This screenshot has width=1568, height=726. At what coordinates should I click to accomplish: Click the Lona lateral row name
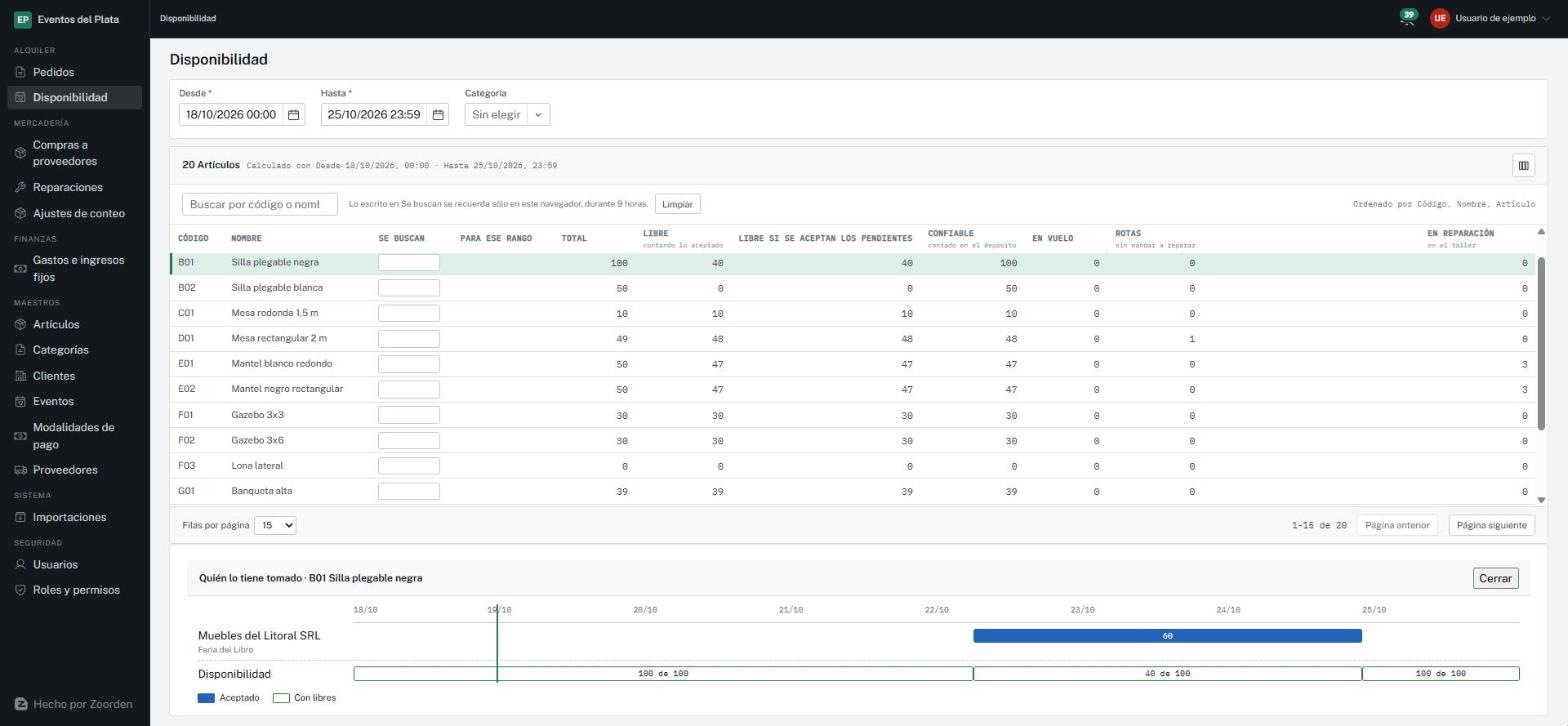coord(257,466)
